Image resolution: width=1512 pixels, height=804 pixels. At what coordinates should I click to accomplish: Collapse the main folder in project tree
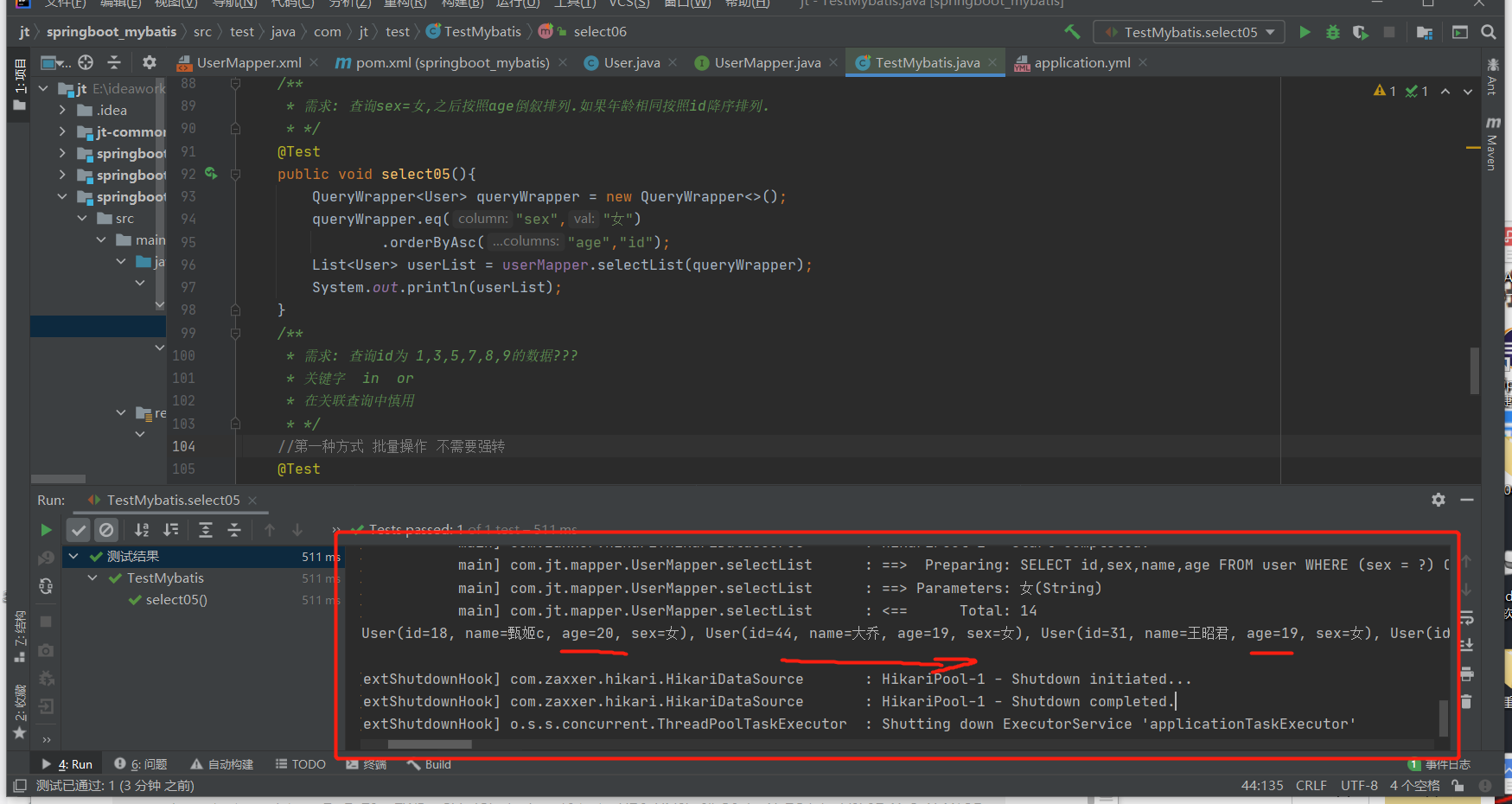pos(102,239)
